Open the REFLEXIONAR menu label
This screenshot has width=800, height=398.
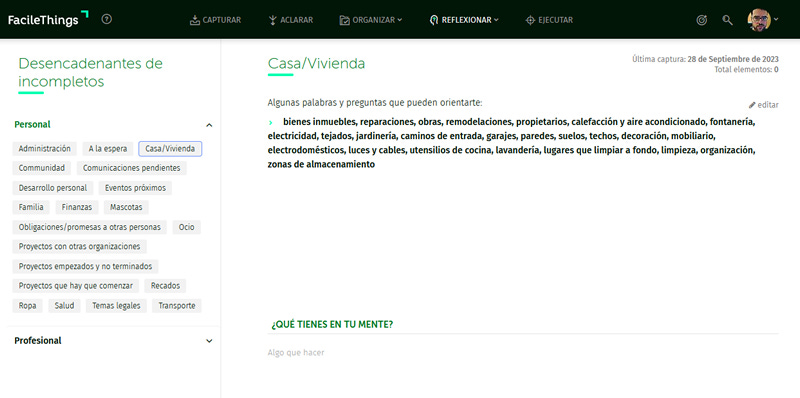[466, 20]
